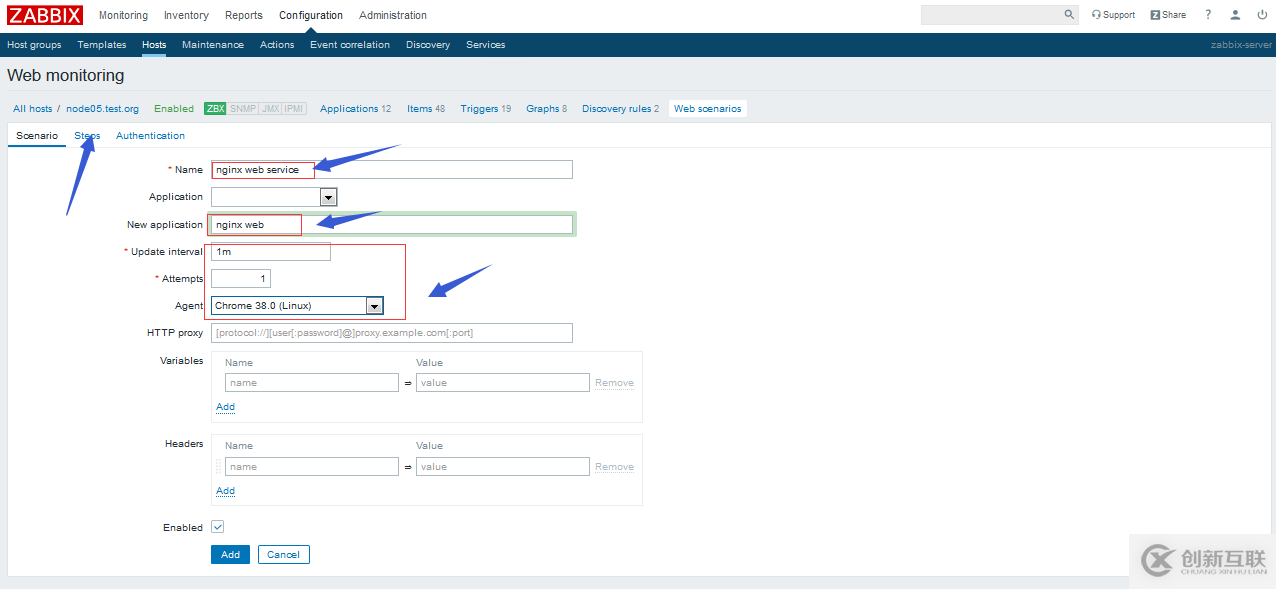Click the Enabled host status link
Viewport: 1276px width, 589px height.
[x=174, y=109]
